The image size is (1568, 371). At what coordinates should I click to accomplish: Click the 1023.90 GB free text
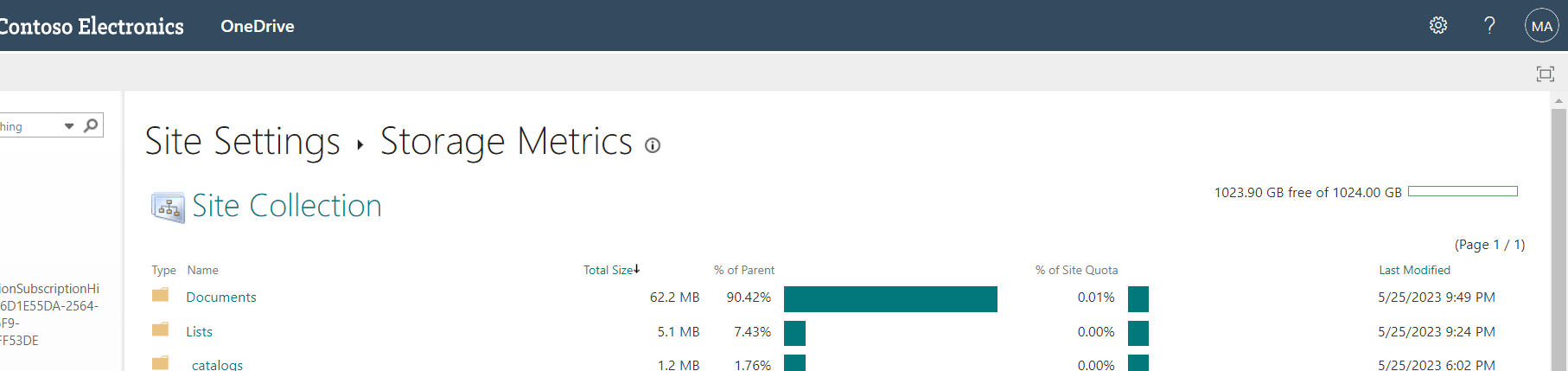[x=1308, y=192]
